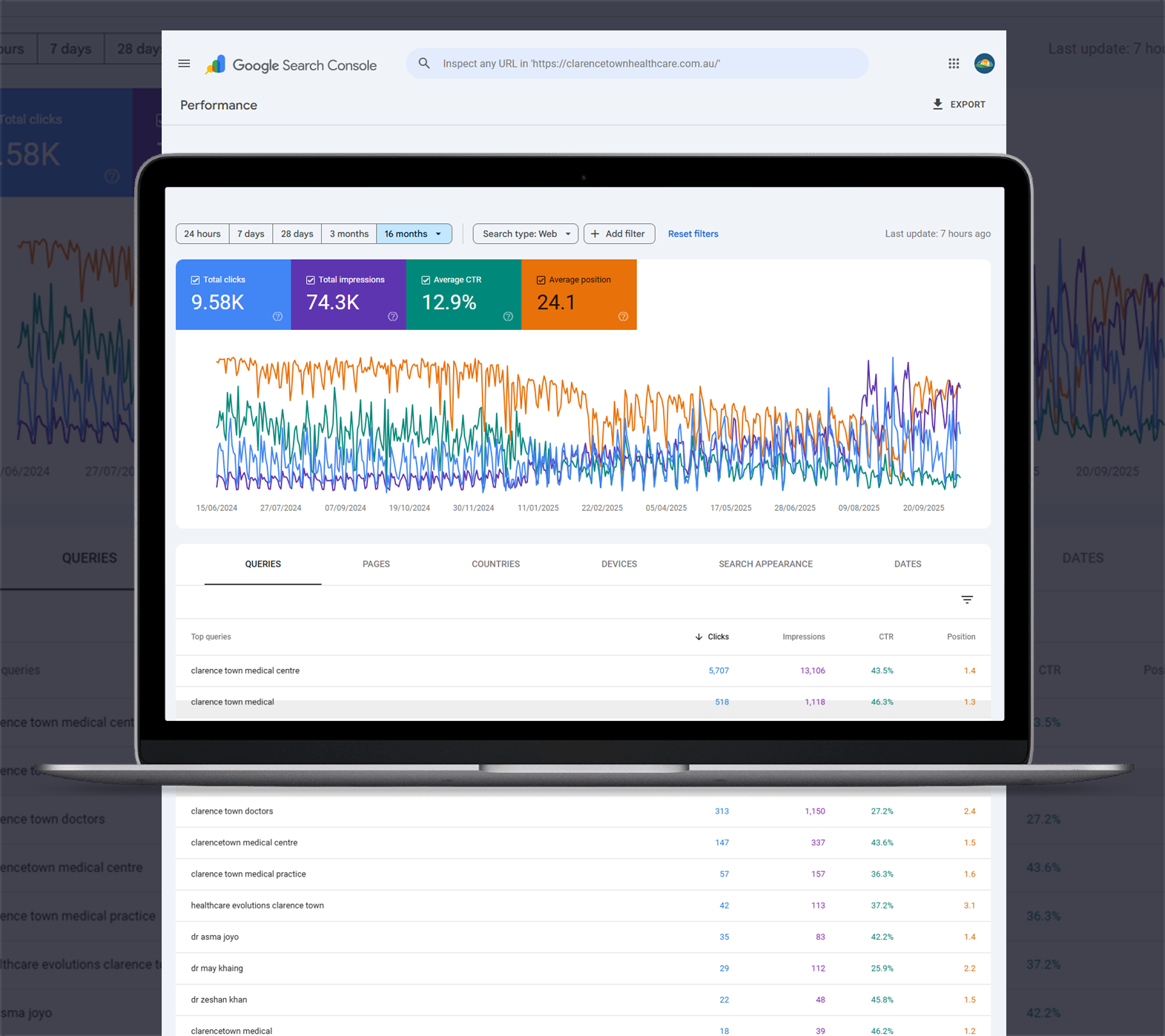Click query 'clarence town medical' row
Image resolution: width=1165 pixels, height=1036 pixels.
583,702
